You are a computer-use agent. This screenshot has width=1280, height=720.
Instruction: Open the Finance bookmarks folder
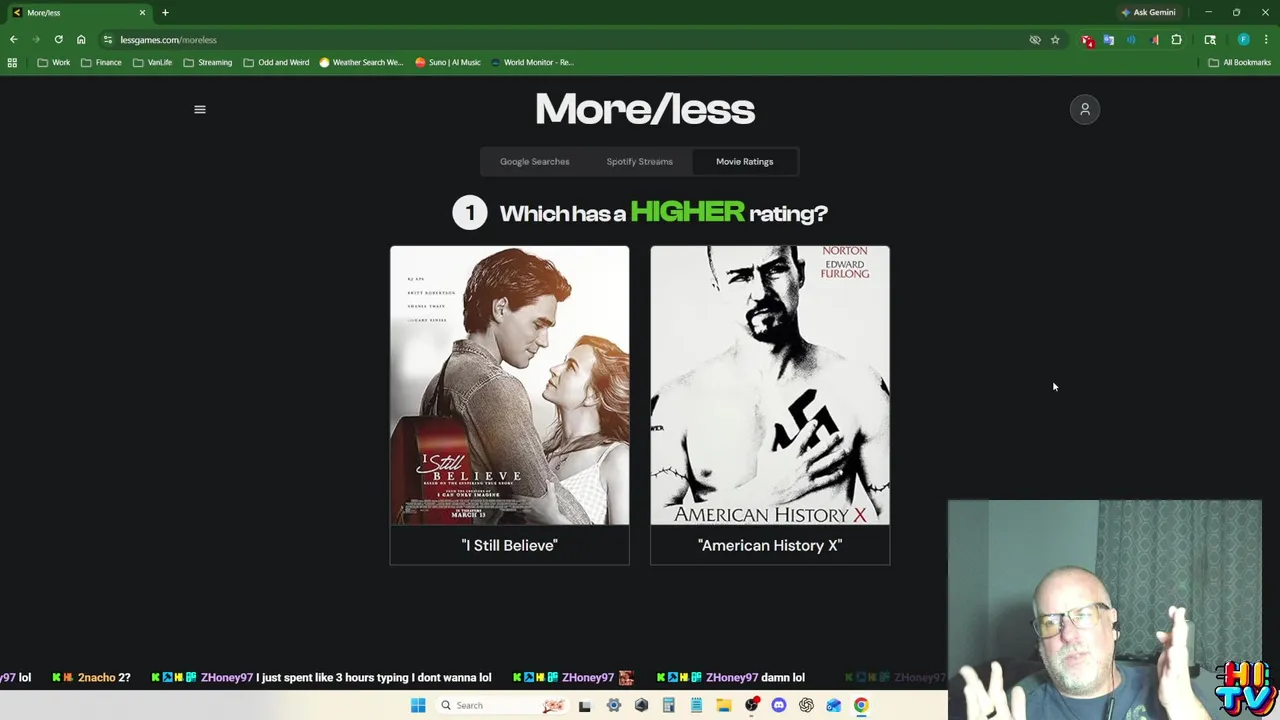click(101, 62)
